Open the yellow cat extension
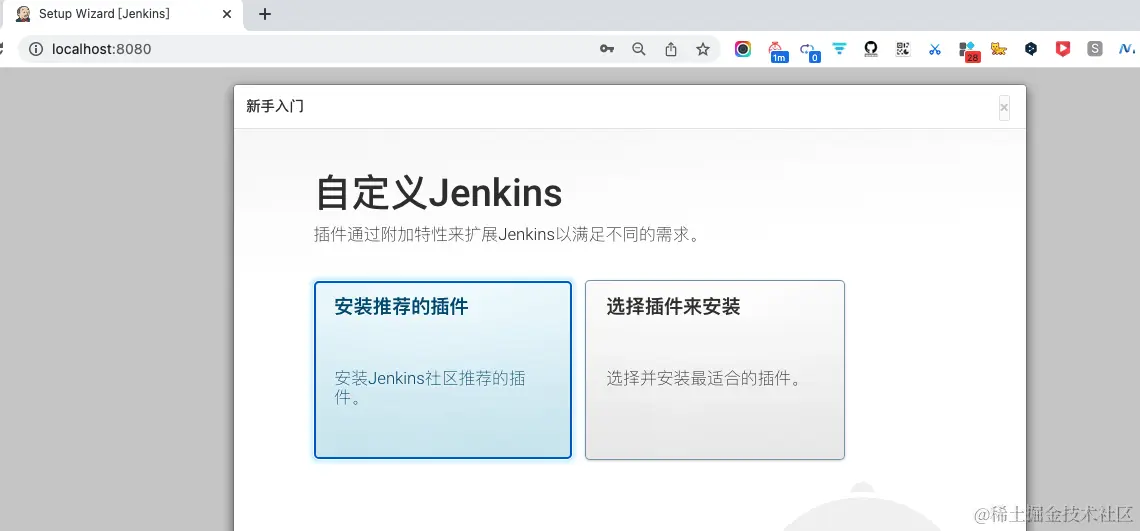Screen dimensions: 1140x531 [999, 49]
